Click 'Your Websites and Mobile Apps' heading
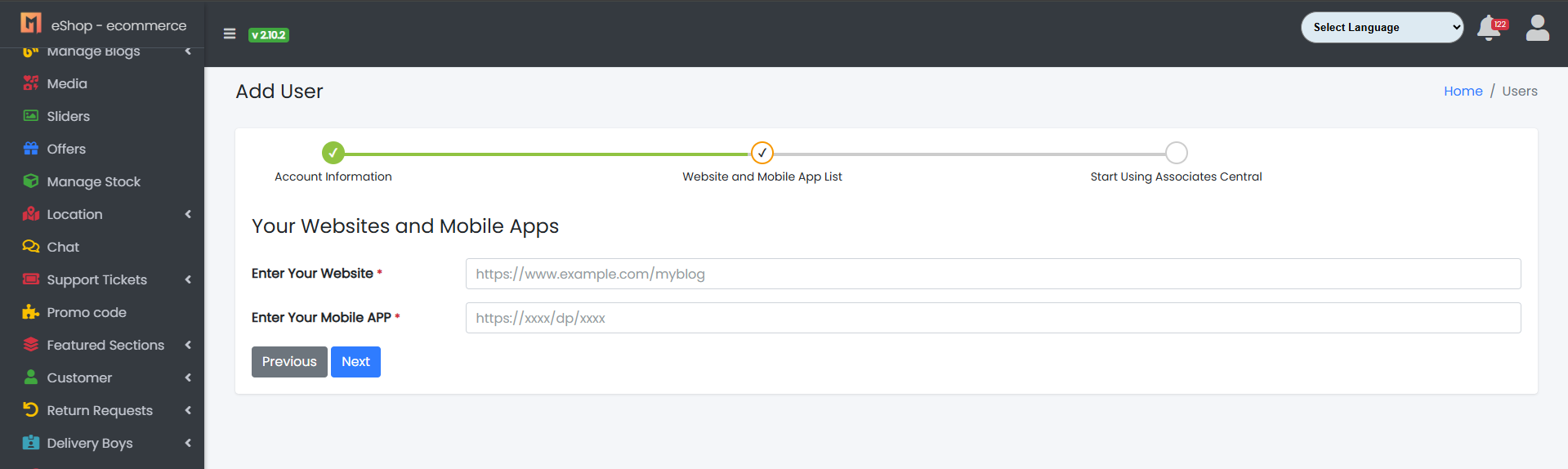This screenshot has width=1568, height=469. (x=405, y=226)
